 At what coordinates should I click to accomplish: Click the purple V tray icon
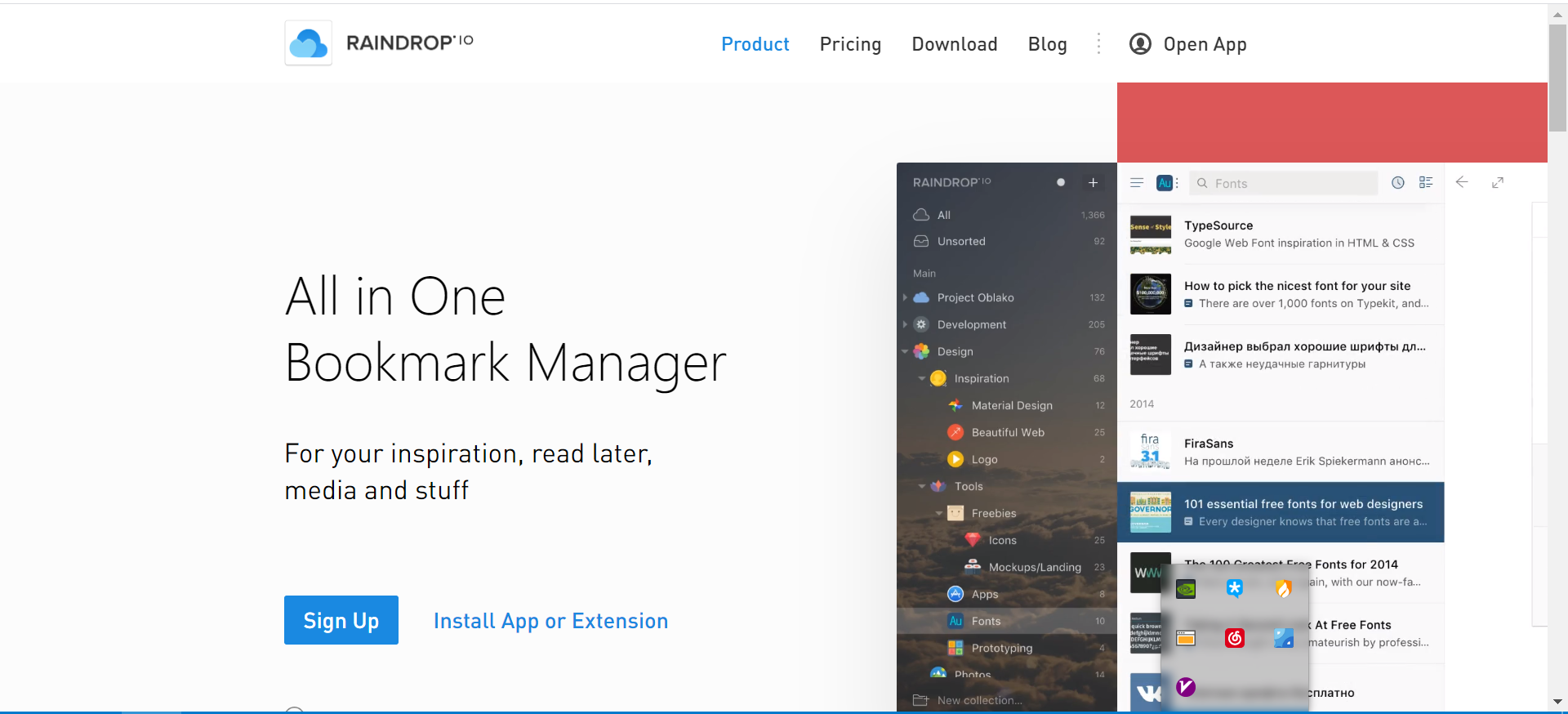(1186, 687)
